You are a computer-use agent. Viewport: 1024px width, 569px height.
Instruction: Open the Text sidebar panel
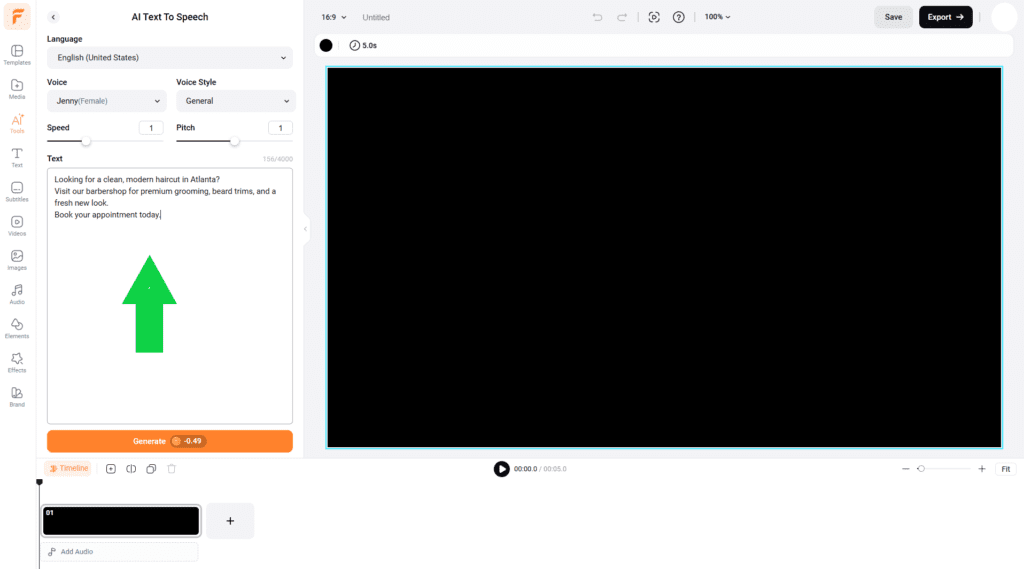click(17, 157)
